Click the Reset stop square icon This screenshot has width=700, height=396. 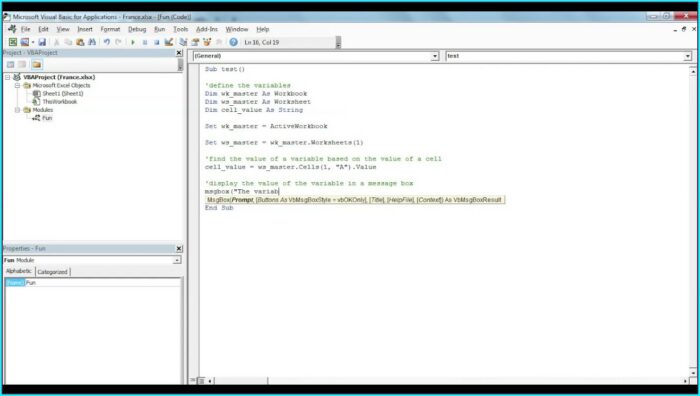157,42
